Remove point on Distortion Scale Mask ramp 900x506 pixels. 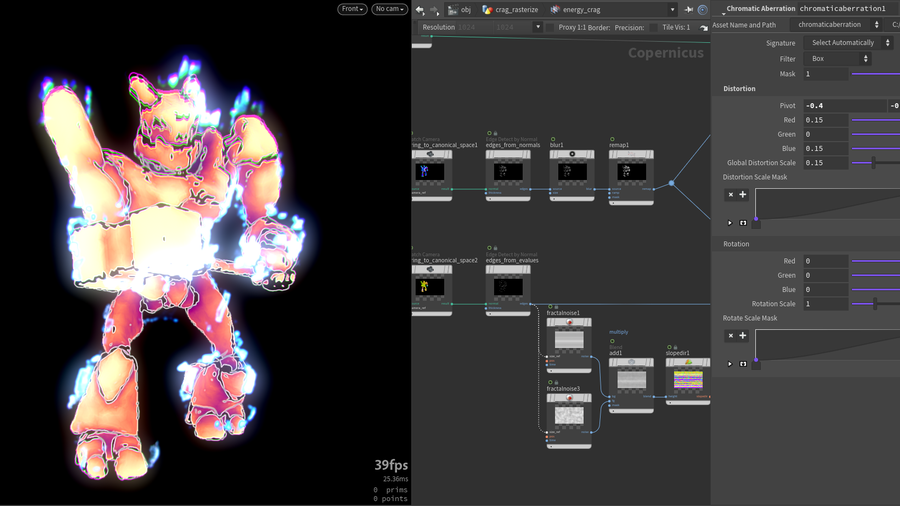(731, 194)
